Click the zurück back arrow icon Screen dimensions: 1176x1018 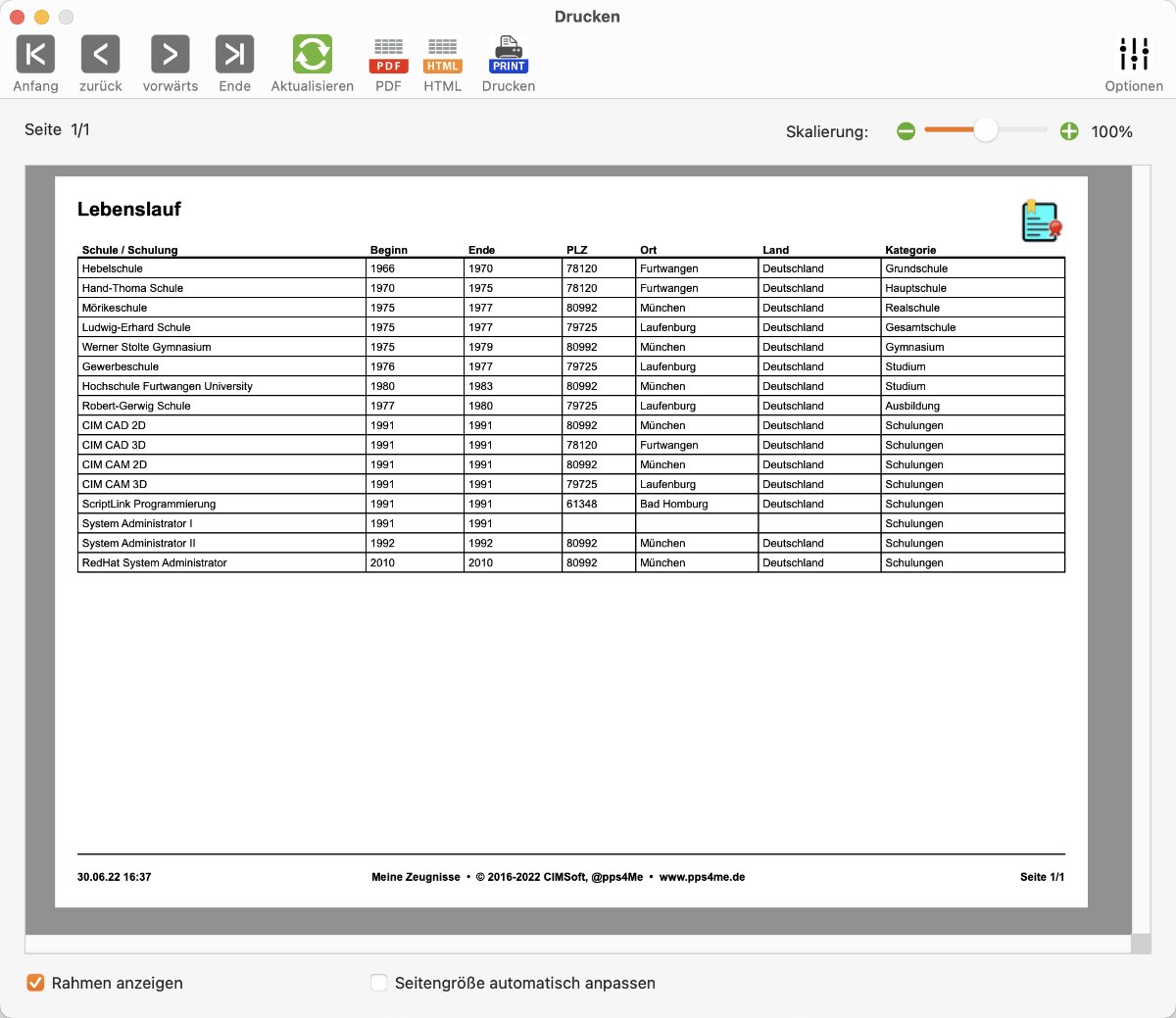click(x=101, y=54)
